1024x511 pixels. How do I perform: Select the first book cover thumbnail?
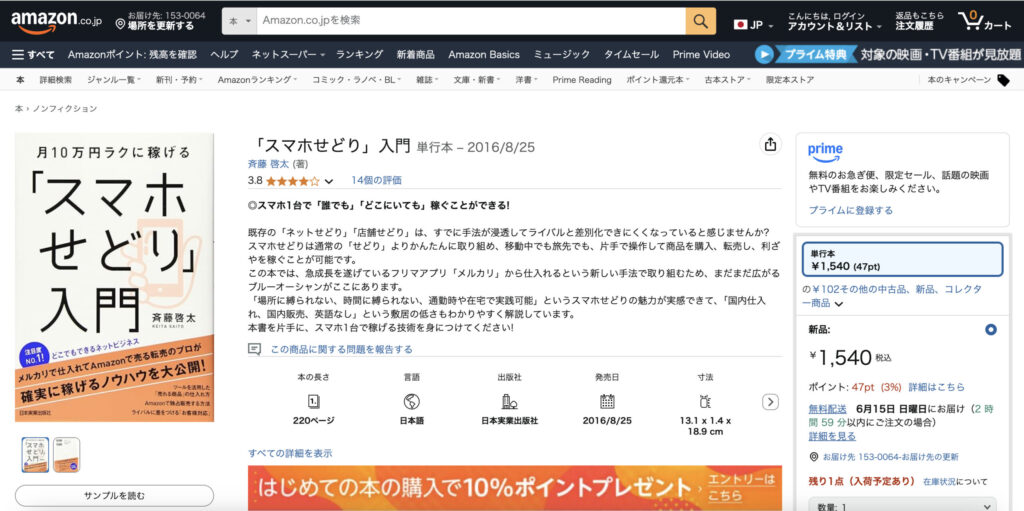tap(35, 455)
